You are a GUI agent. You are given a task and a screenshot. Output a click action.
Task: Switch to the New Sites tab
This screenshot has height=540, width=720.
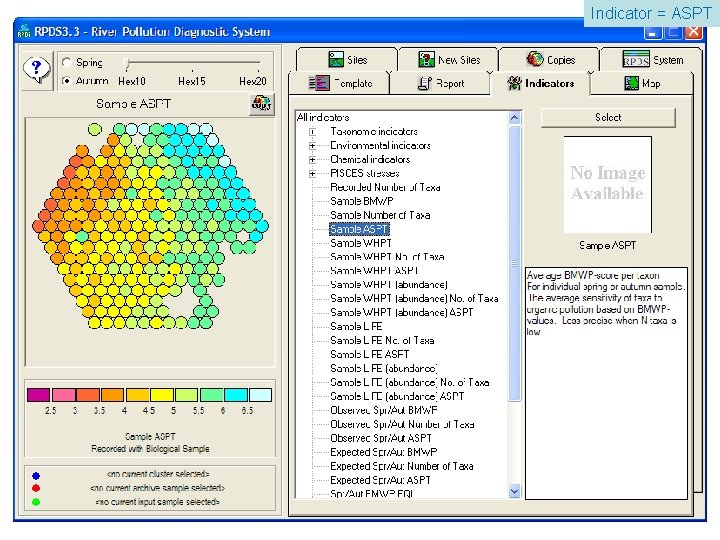click(x=449, y=60)
